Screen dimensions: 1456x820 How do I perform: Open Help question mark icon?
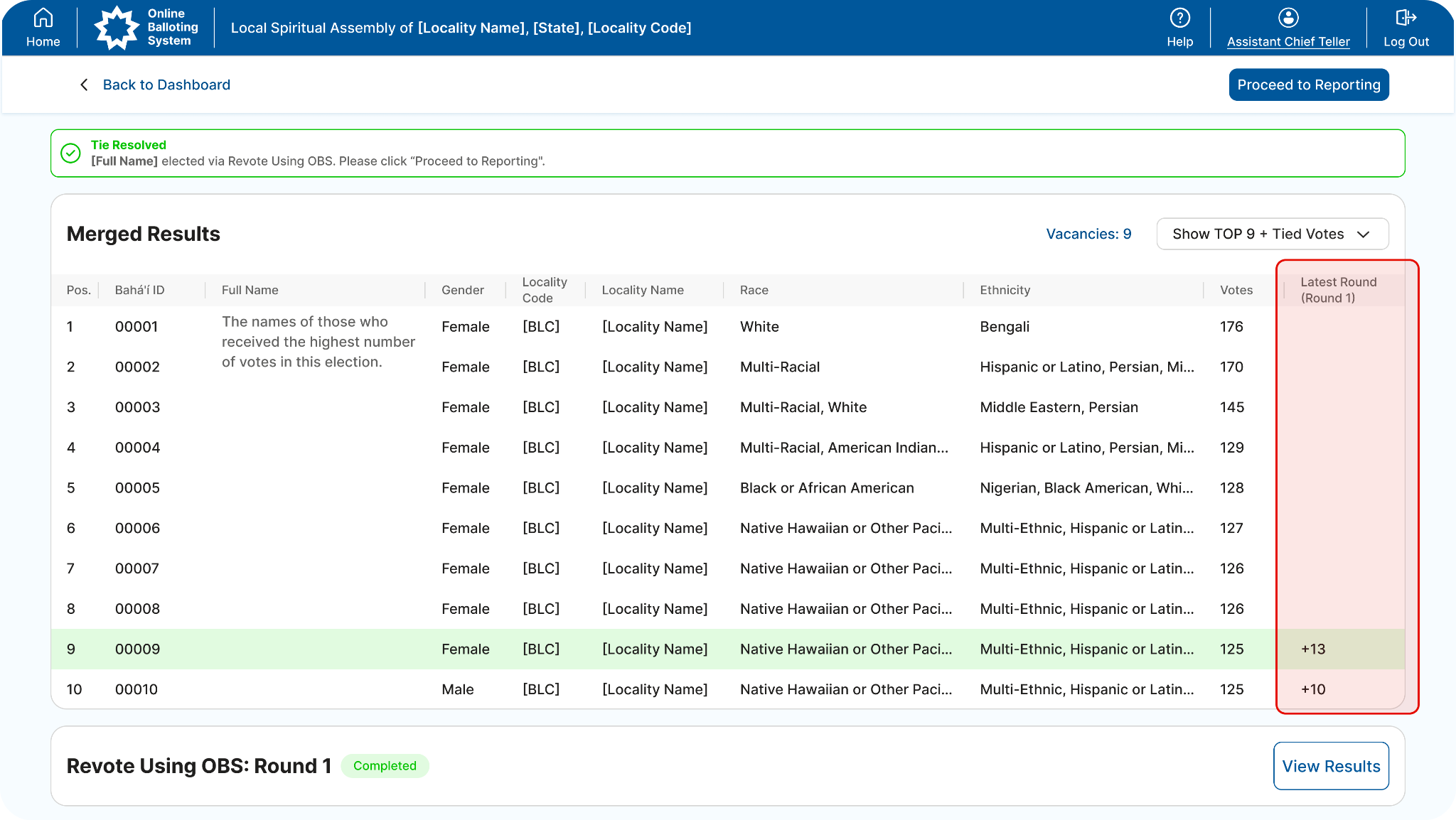click(x=1179, y=18)
